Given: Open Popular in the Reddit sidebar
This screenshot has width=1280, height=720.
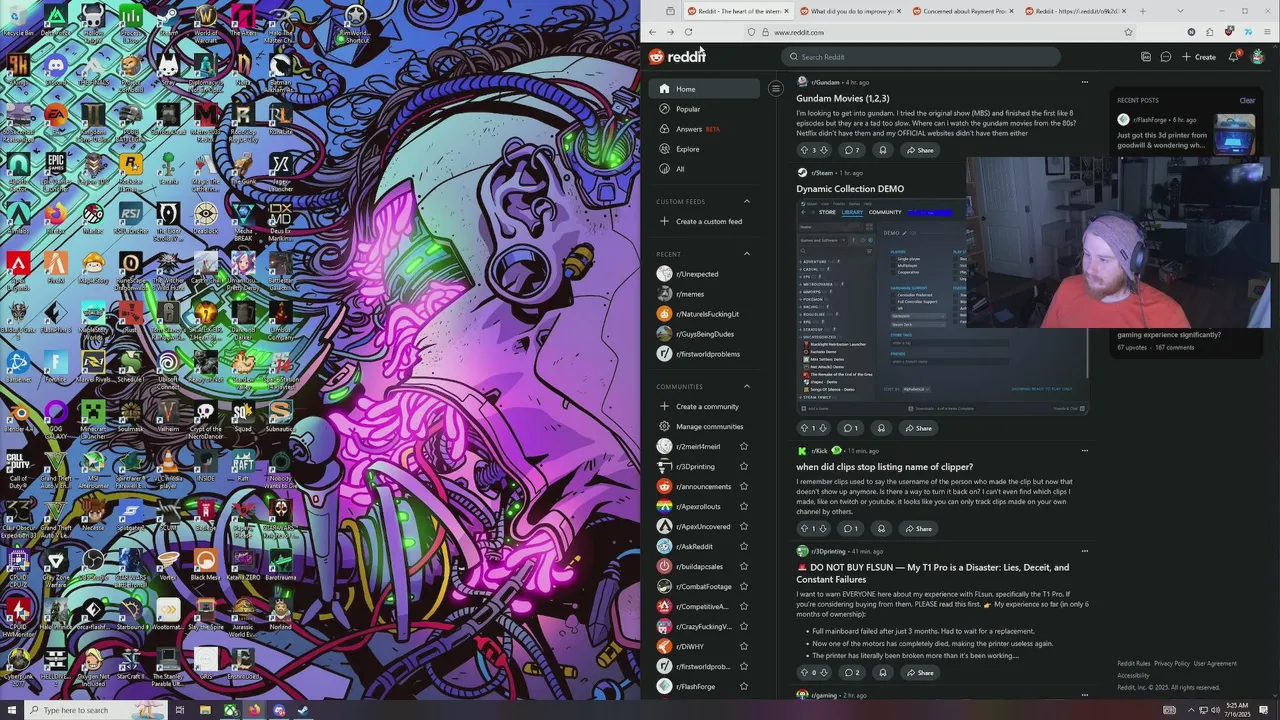Looking at the screenshot, I should tap(704, 109).
